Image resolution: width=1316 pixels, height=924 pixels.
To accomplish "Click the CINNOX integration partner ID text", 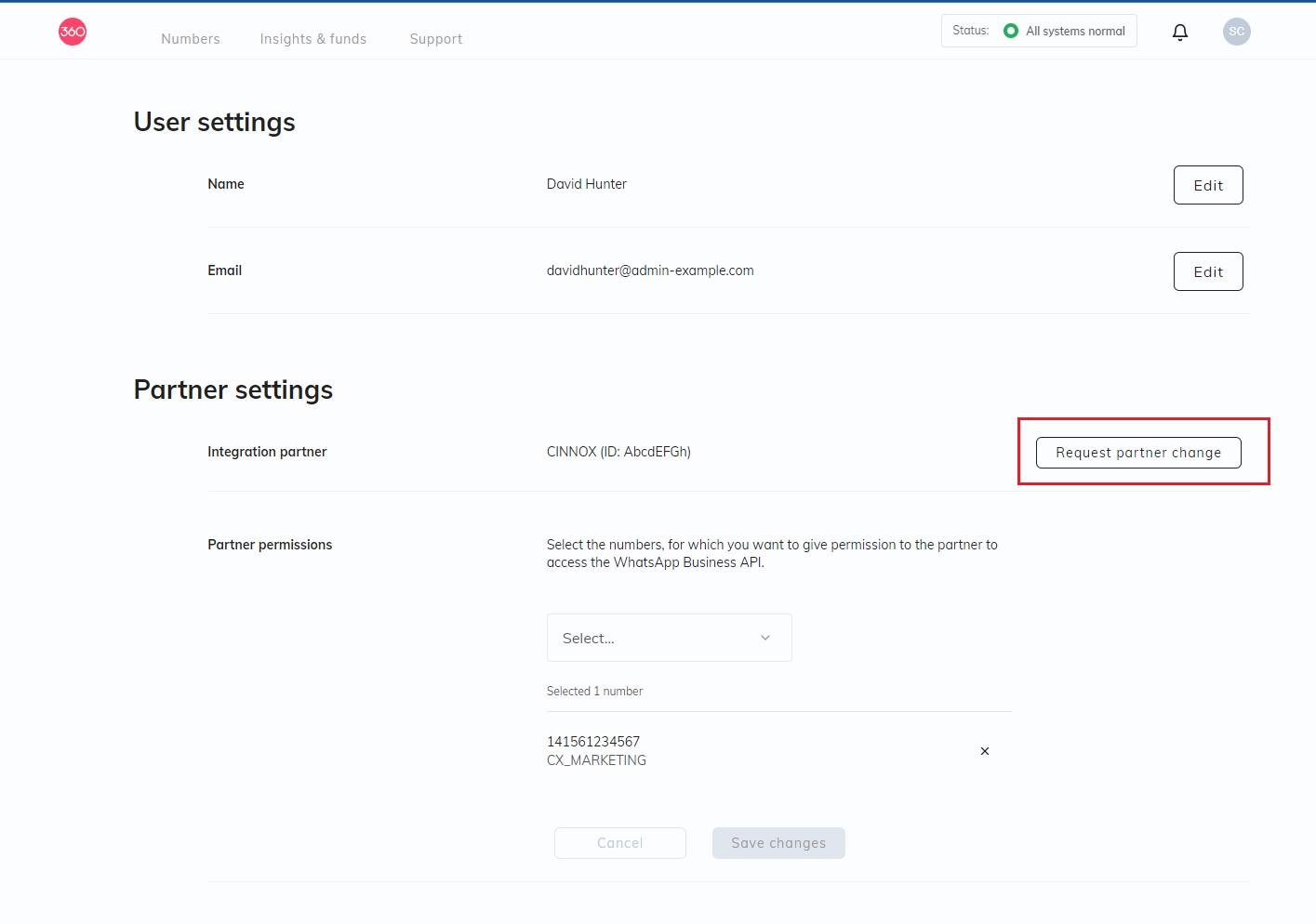I will click(x=618, y=452).
